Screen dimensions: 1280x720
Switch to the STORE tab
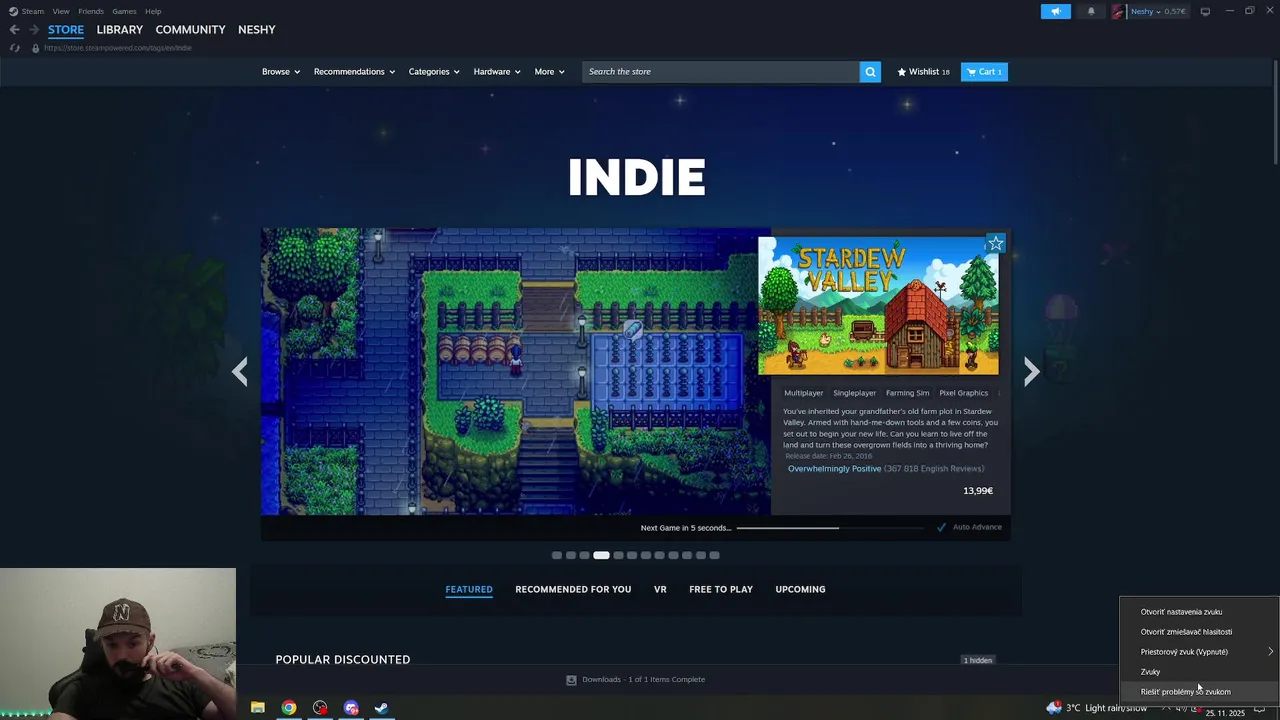[x=66, y=30]
